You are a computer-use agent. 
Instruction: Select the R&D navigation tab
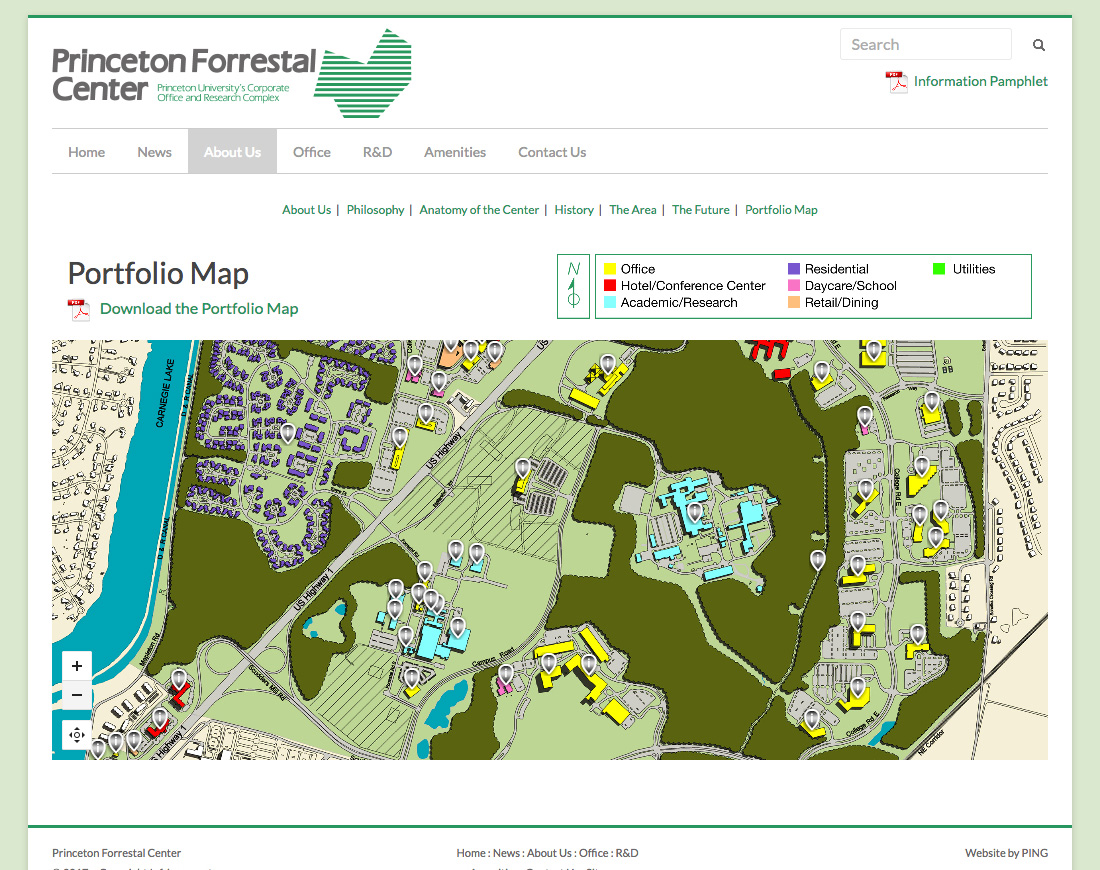(377, 152)
